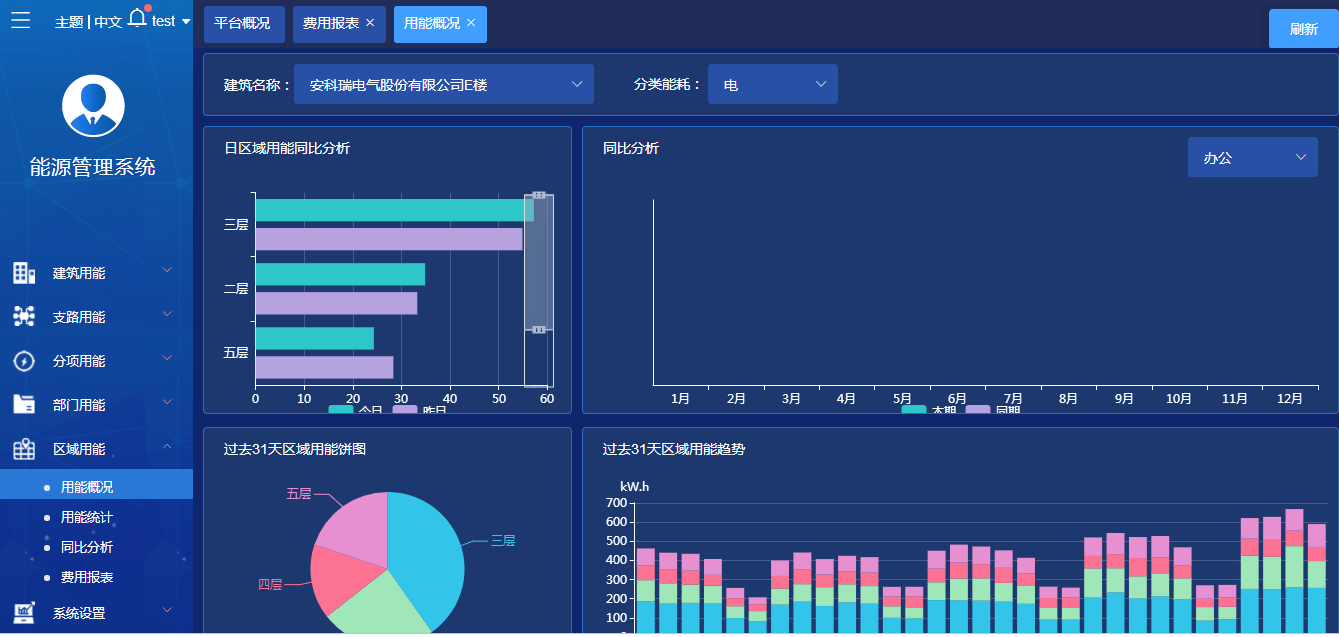The image size is (1339, 637).
Task: Open the hamburger menu icon
Action: (x=20, y=20)
